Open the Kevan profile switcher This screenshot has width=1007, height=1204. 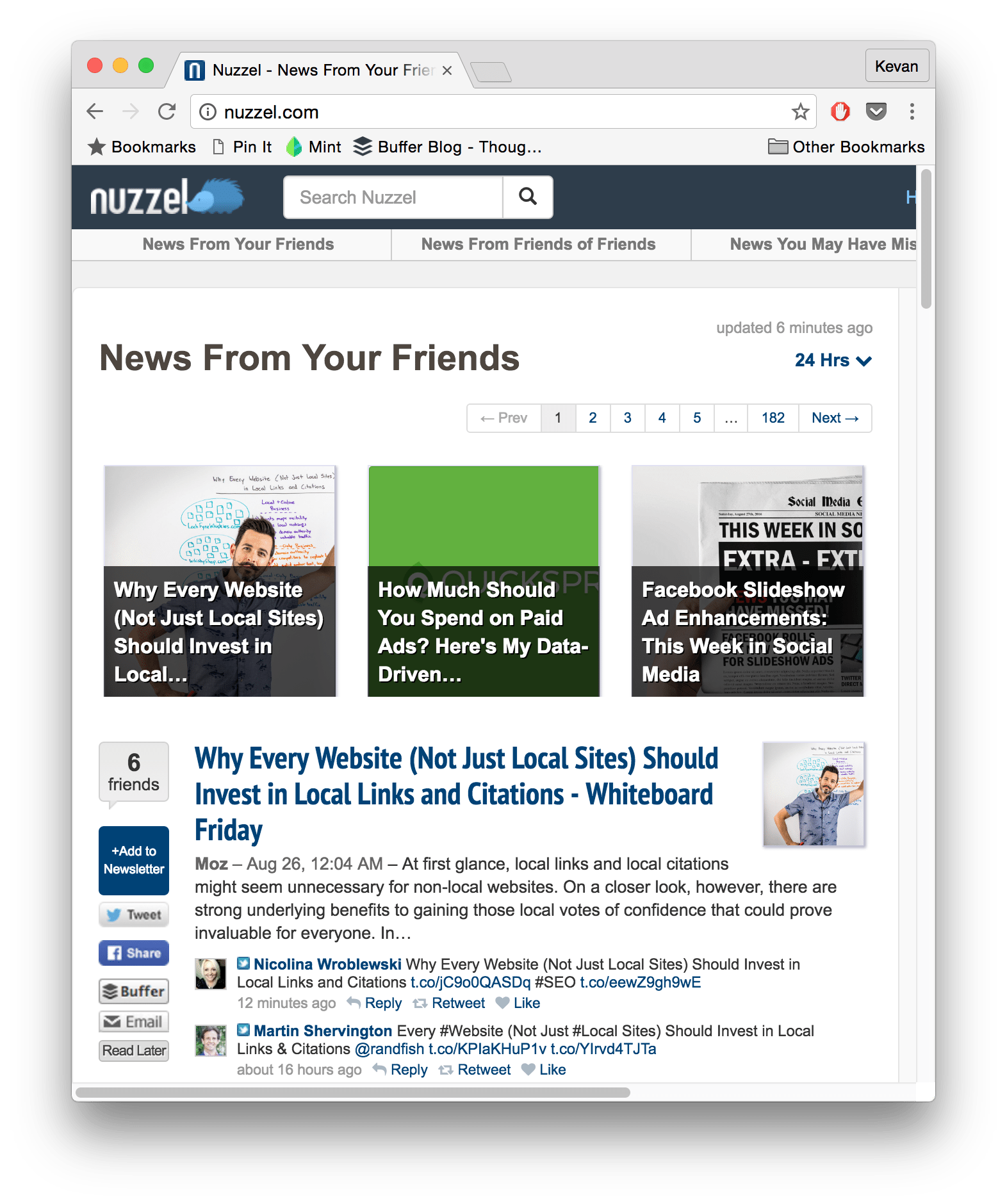coord(897,66)
